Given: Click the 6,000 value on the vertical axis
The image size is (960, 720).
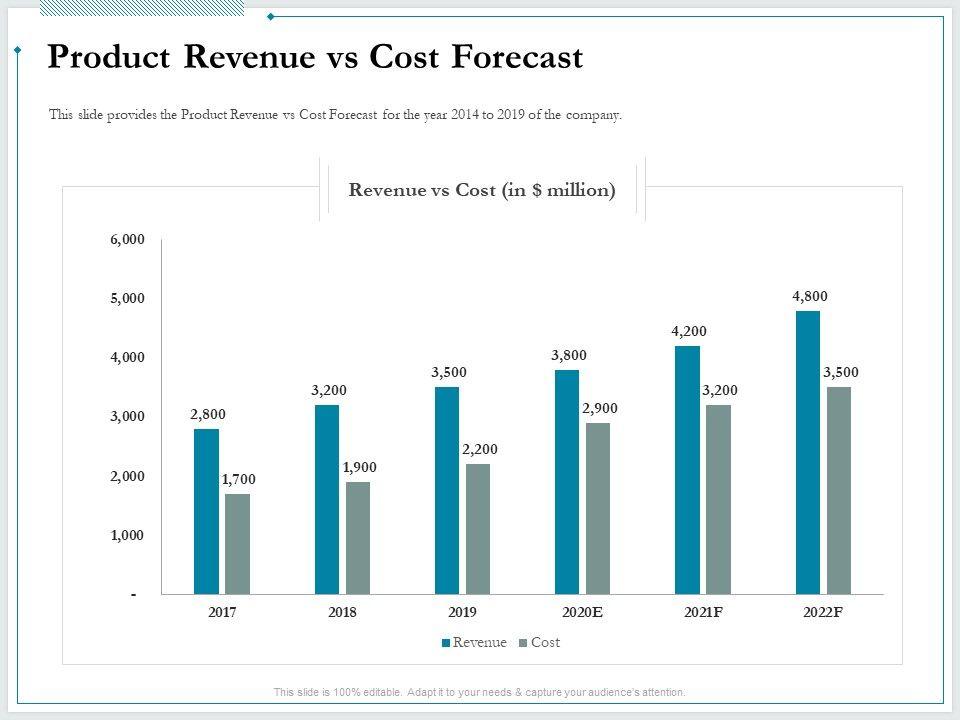Looking at the screenshot, I should point(127,239).
